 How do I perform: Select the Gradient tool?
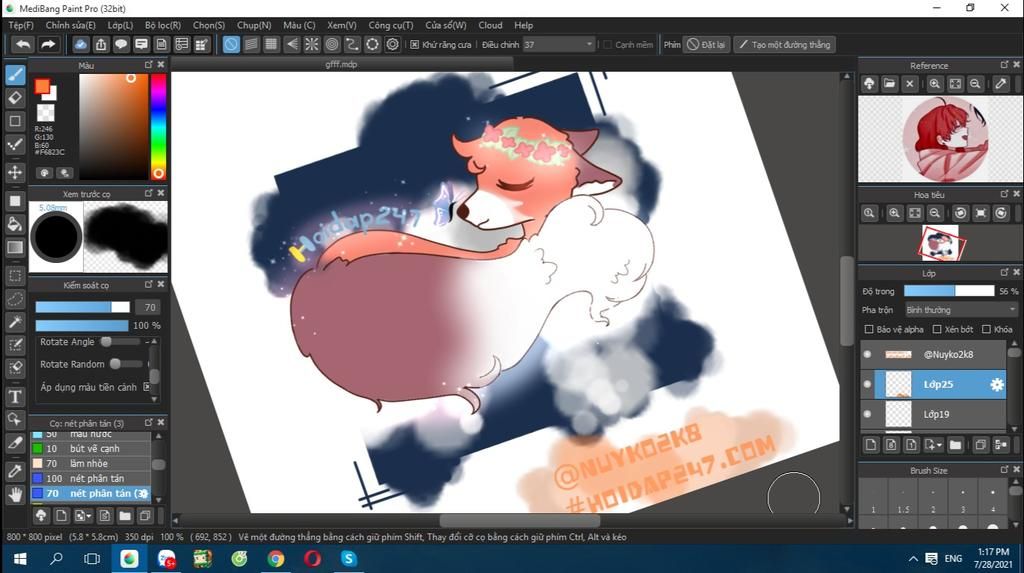click(15, 248)
